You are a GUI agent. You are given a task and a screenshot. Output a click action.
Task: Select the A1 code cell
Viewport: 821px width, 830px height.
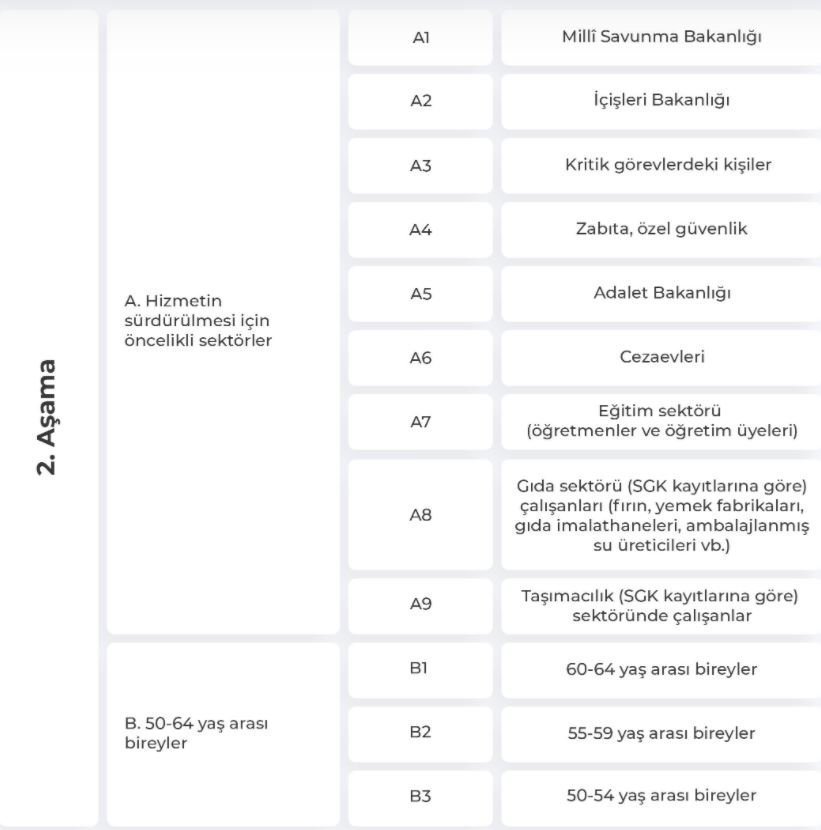(x=420, y=38)
